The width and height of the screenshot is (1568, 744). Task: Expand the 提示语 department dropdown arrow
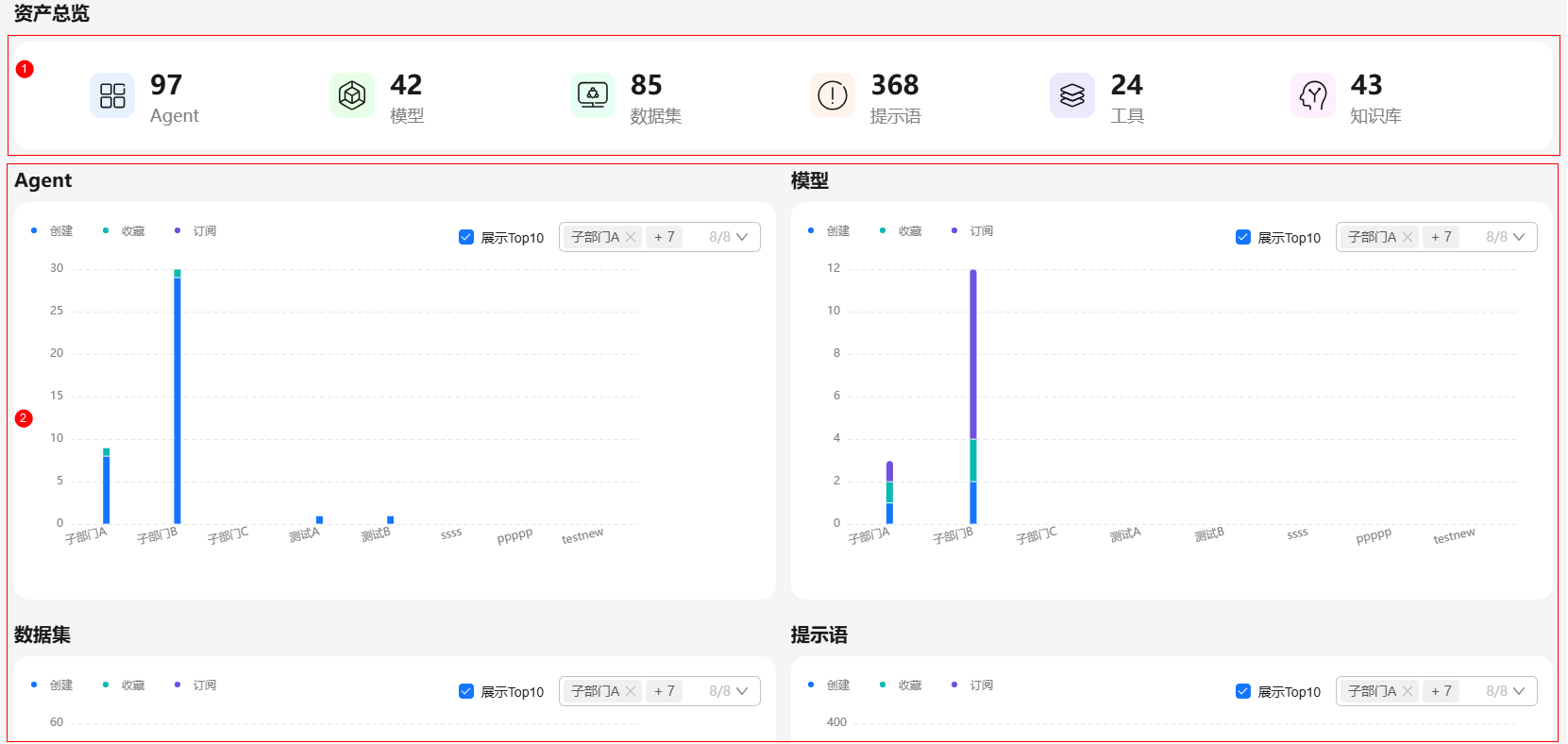pos(1519,691)
